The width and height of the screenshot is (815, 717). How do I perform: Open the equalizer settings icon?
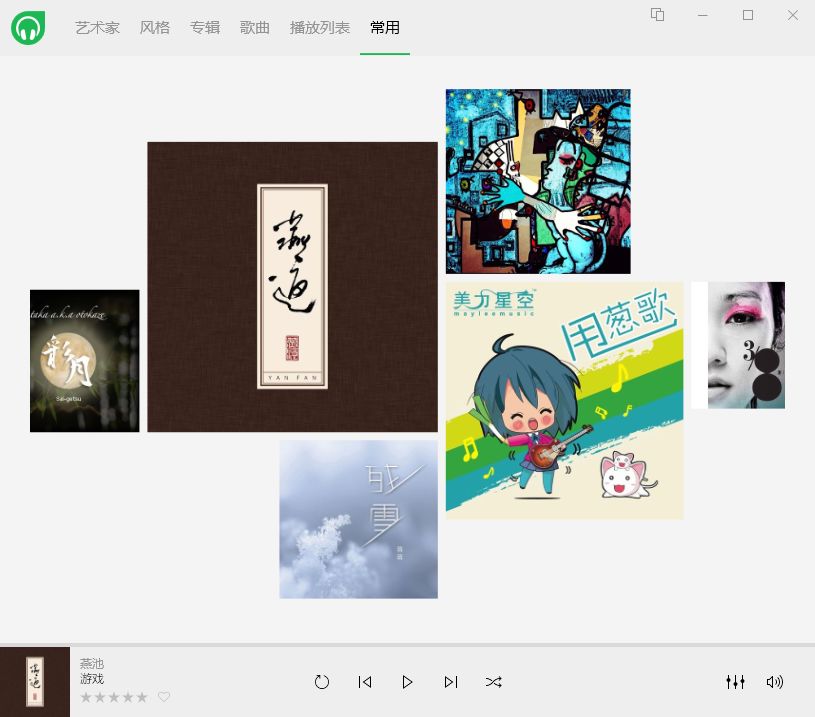[735, 682]
